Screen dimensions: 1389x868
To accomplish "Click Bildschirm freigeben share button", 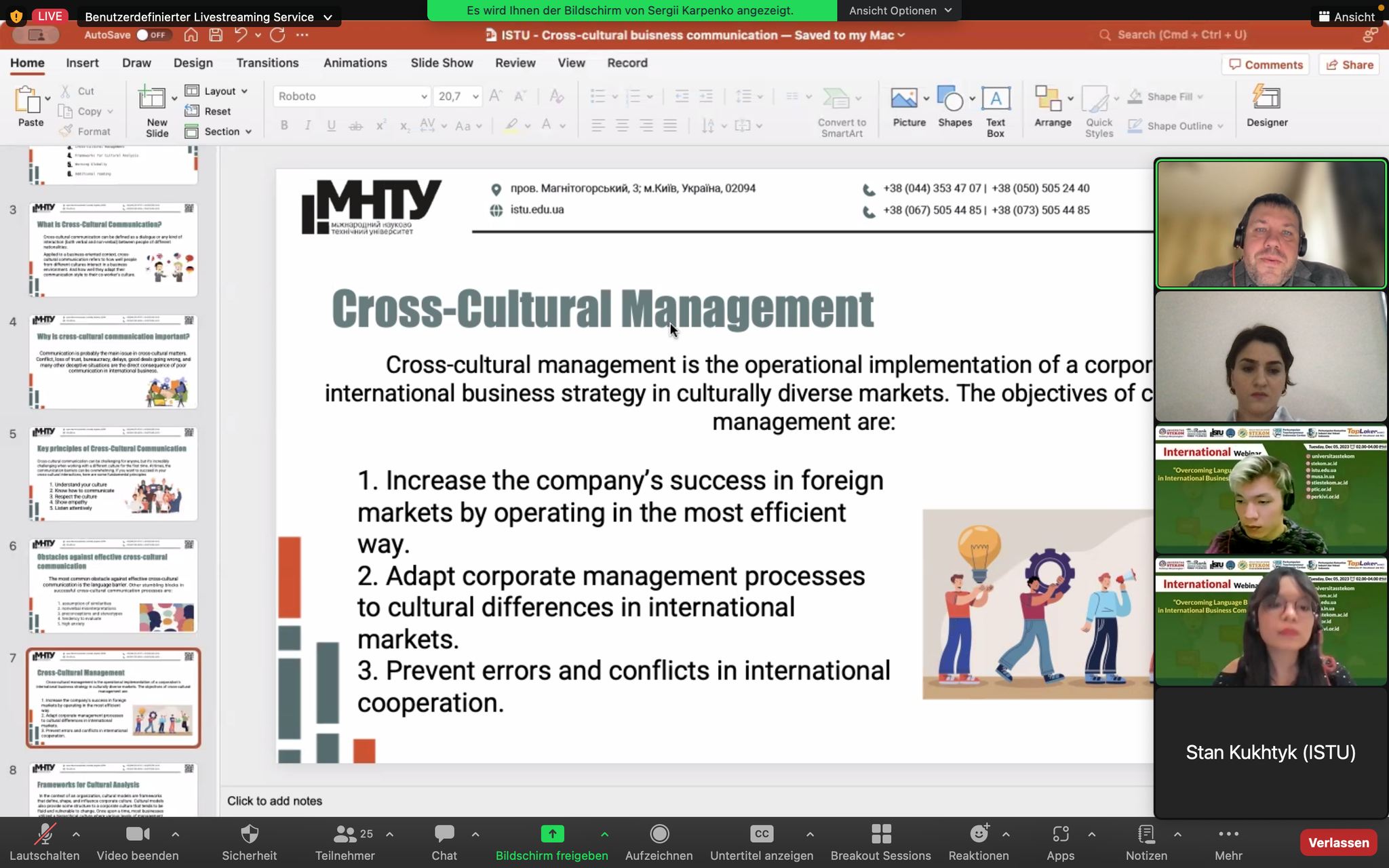I will [552, 842].
